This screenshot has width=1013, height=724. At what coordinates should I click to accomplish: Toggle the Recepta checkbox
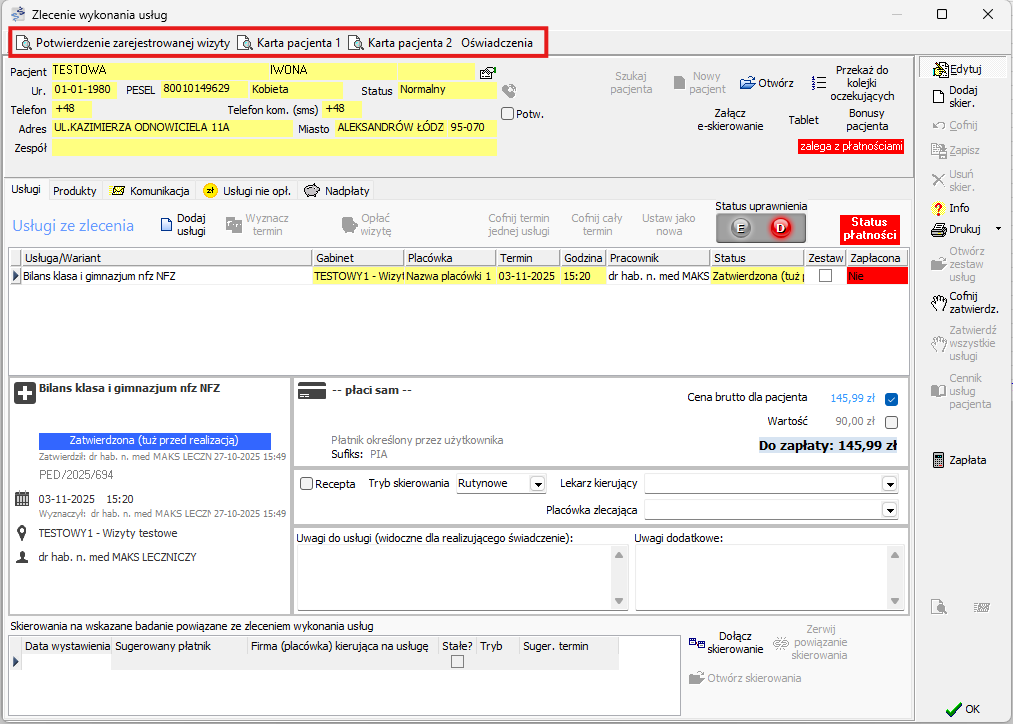[307, 484]
